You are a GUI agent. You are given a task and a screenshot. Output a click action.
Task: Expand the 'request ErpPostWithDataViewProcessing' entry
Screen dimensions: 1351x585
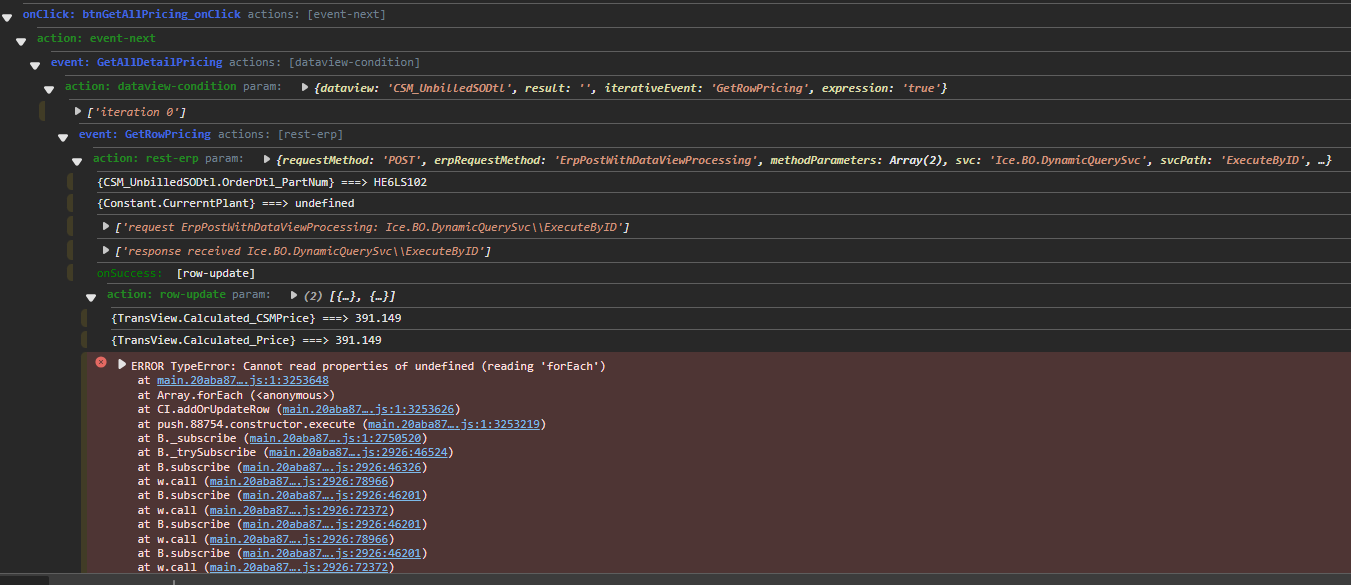click(107, 226)
